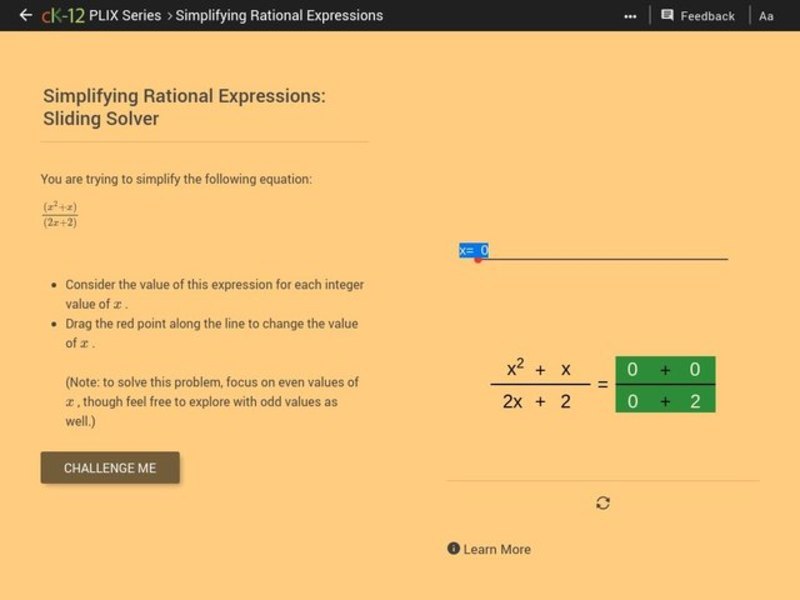Image resolution: width=800 pixels, height=600 pixels.
Task: Open the Learn More link
Action: tap(496, 549)
